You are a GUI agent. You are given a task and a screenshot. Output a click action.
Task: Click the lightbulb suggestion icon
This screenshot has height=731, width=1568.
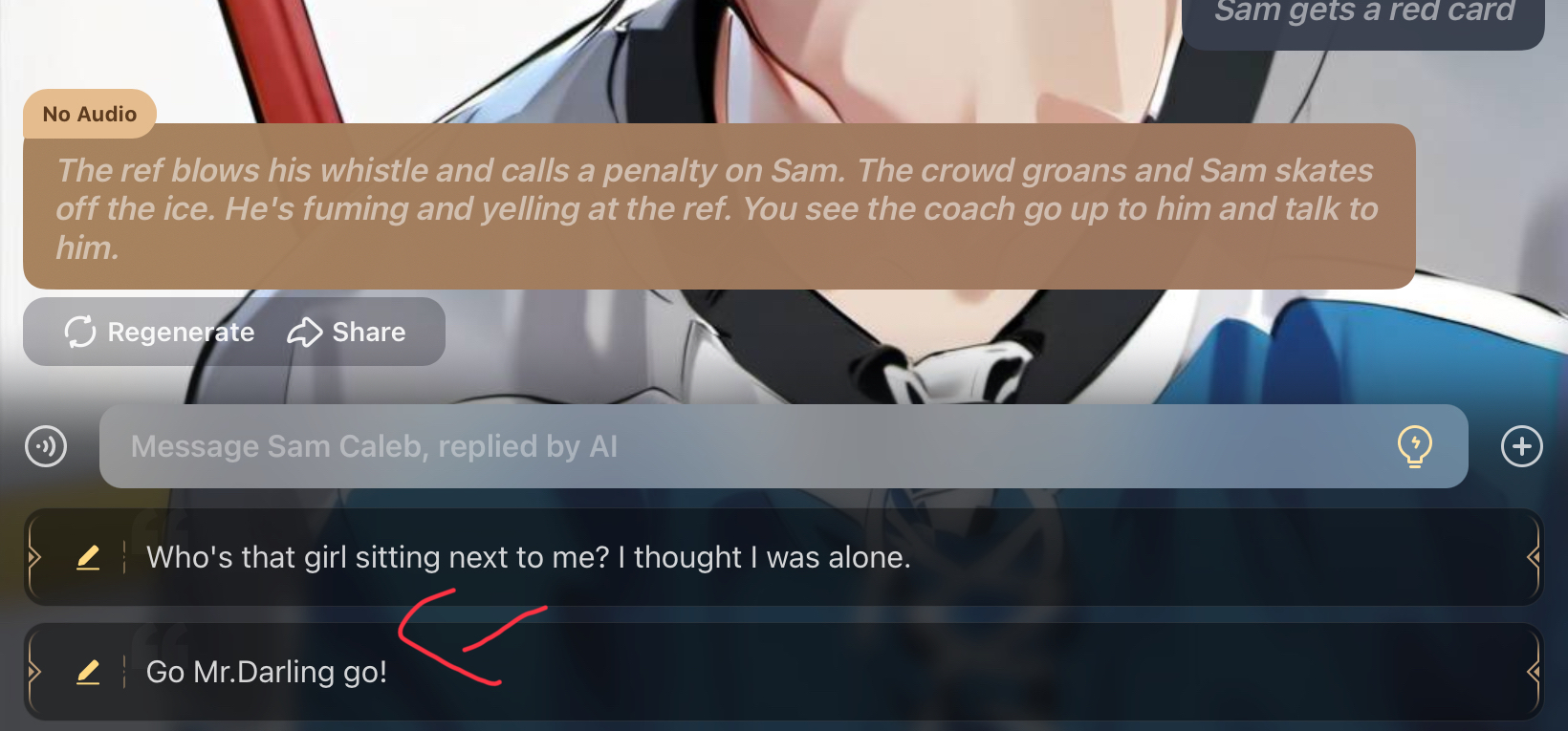coord(1414,446)
